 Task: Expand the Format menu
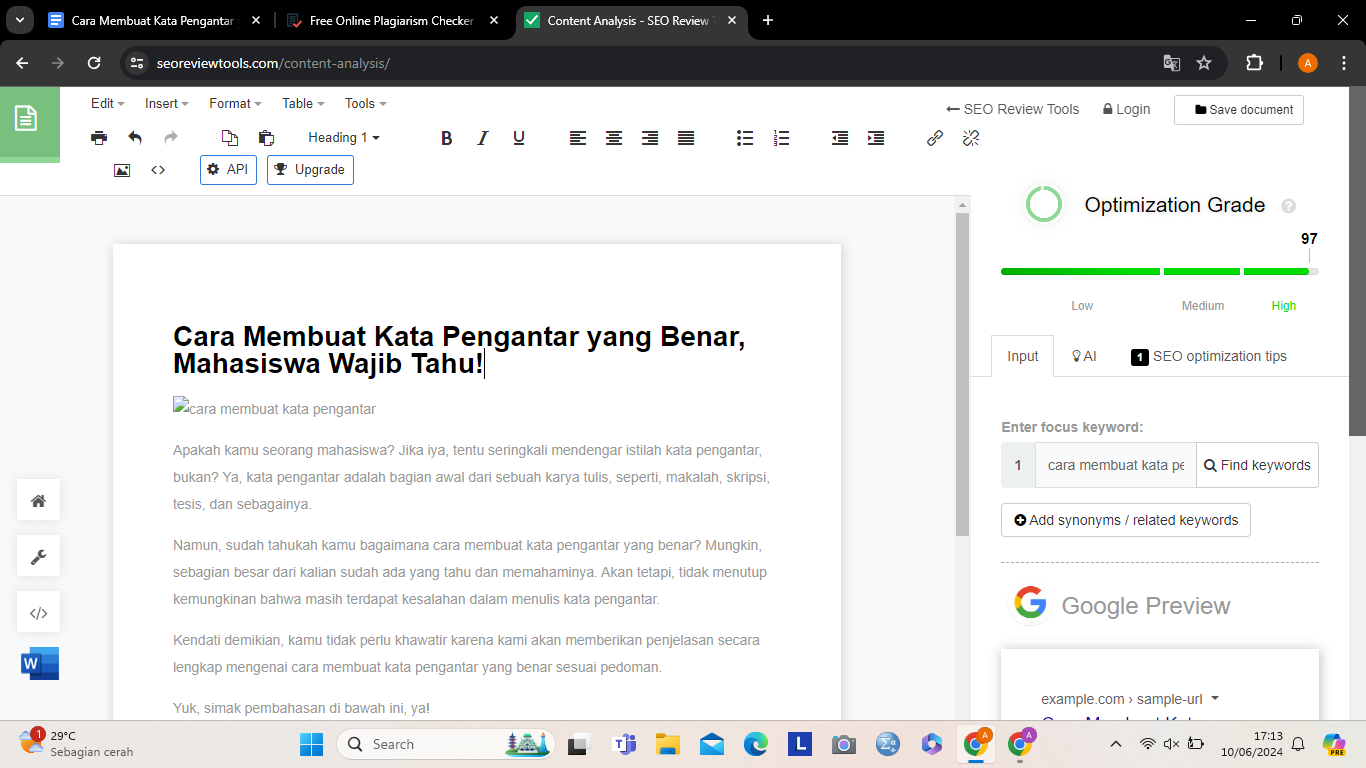pos(234,103)
